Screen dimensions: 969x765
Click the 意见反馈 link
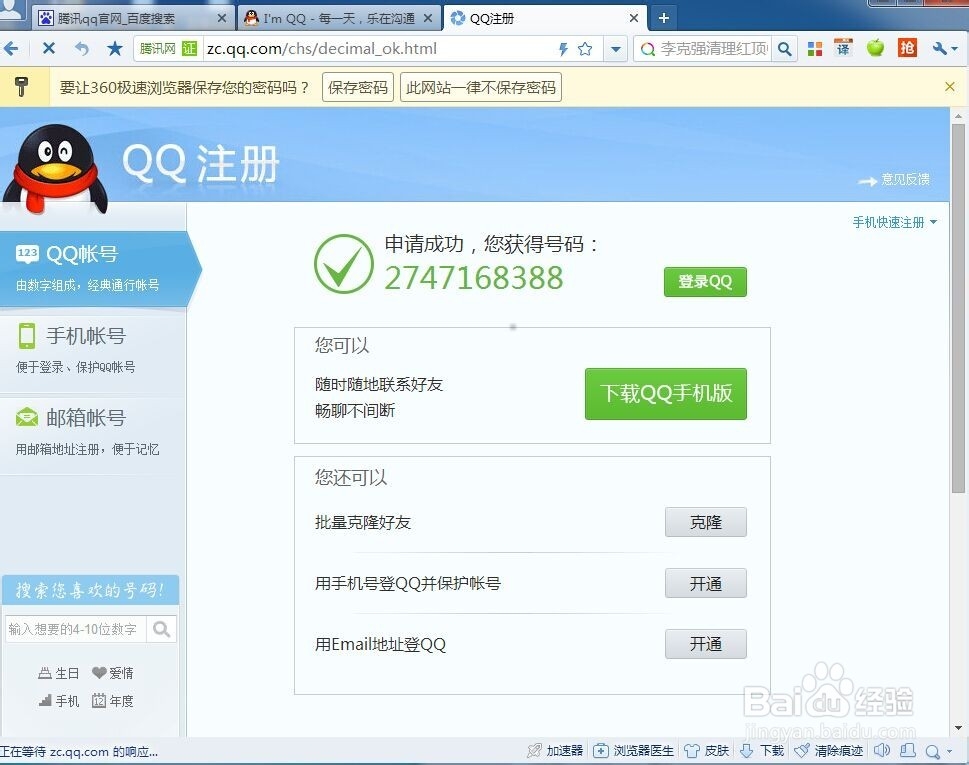click(905, 179)
